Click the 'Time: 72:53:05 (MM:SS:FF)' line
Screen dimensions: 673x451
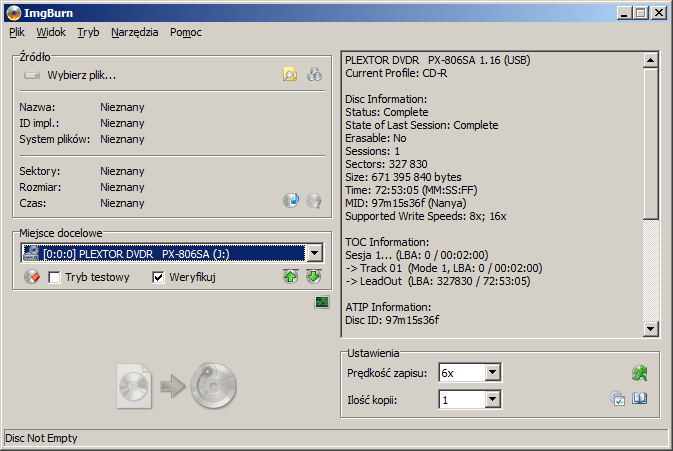click(x=411, y=190)
